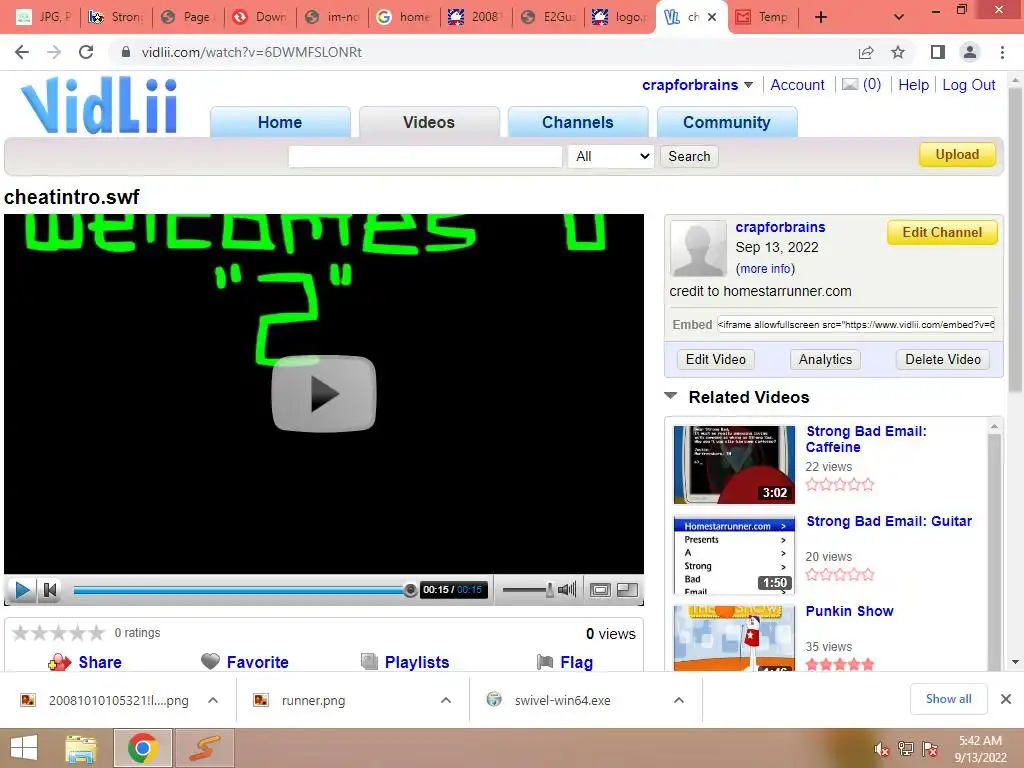Screen dimensions: 1024x768
Task: Open Chrome profile icon
Action: (x=970, y=52)
